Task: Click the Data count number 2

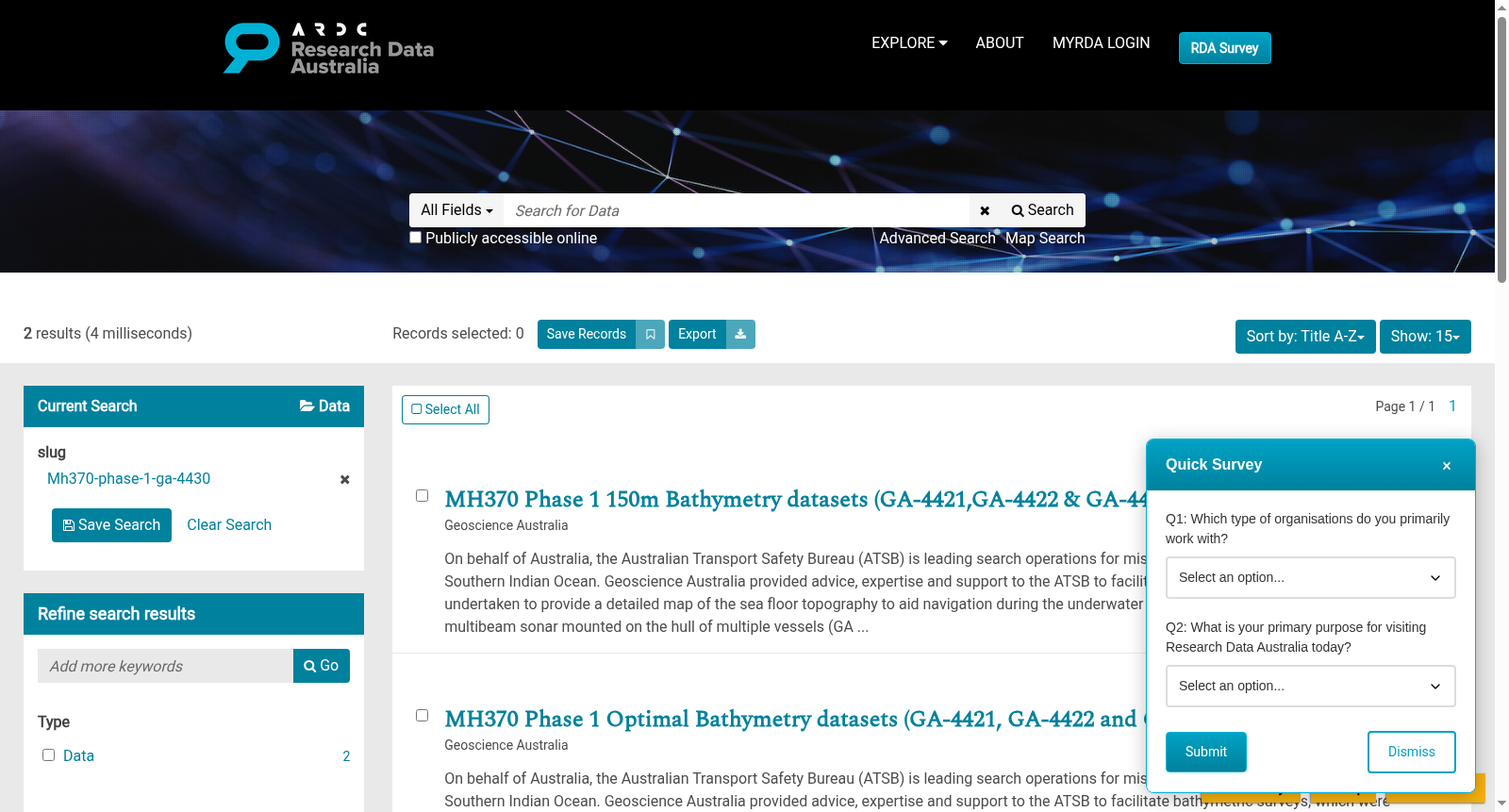Action: pyautogui.click(x=346, y=756)
